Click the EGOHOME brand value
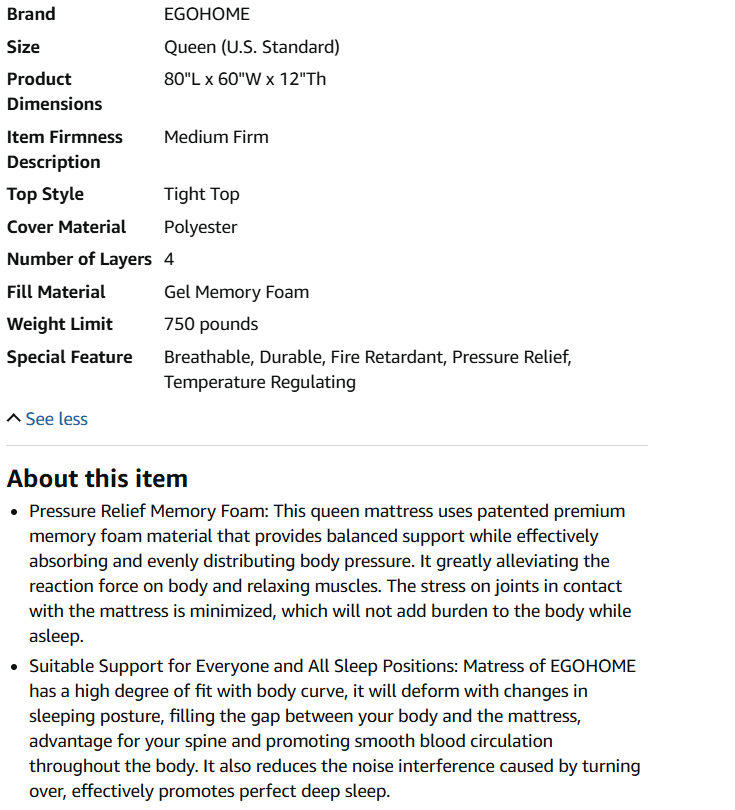This screenshot has height=810, width=735. [207, 14]
